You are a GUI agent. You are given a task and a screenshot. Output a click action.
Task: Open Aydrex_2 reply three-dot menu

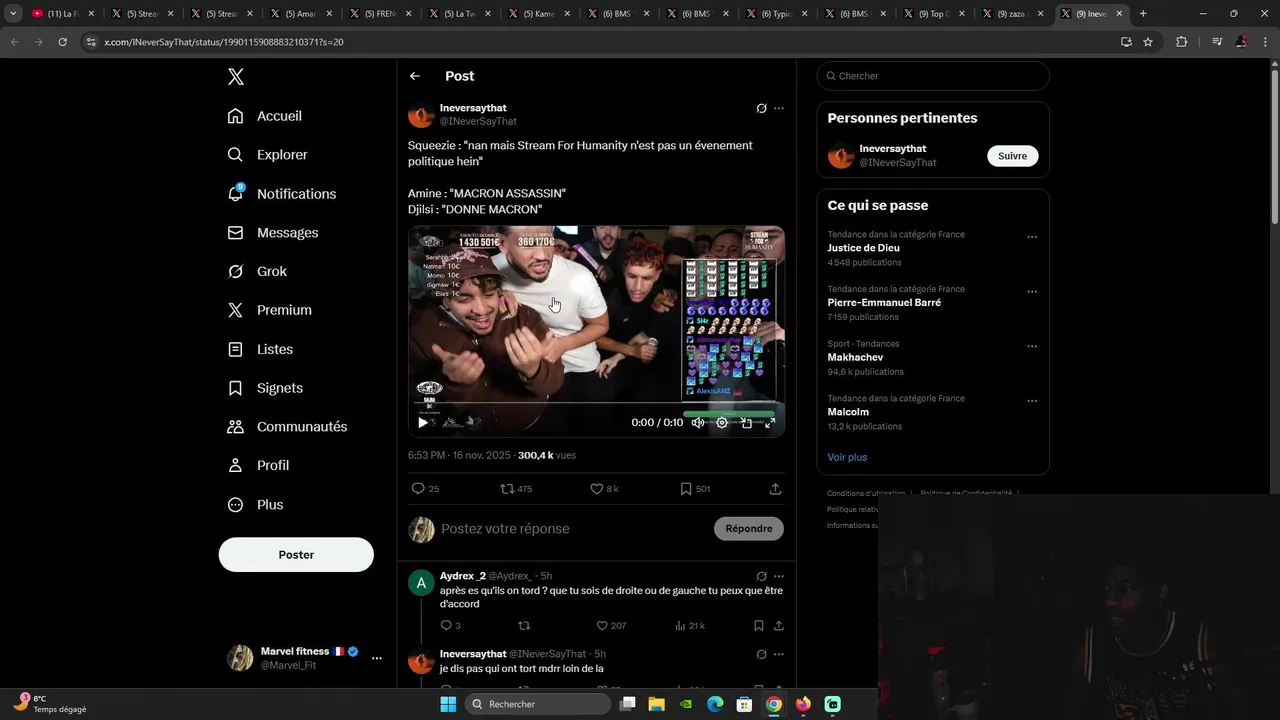pyautogui.click(x=779, y=576)
